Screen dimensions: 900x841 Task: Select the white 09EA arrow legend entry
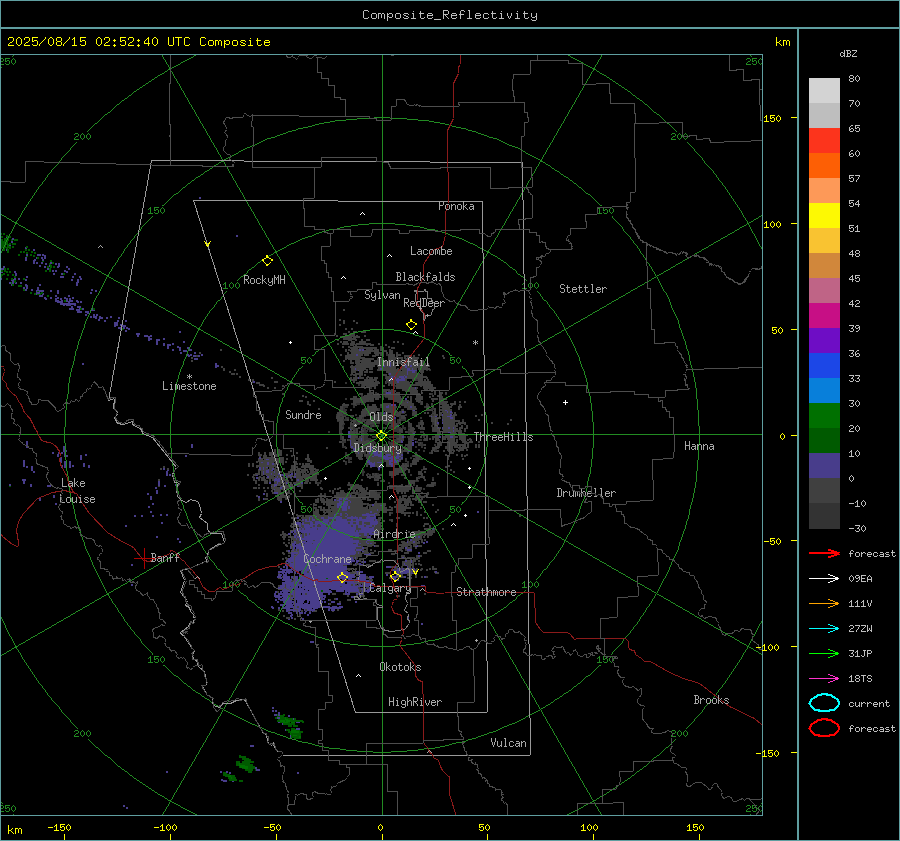coord(824,579)
